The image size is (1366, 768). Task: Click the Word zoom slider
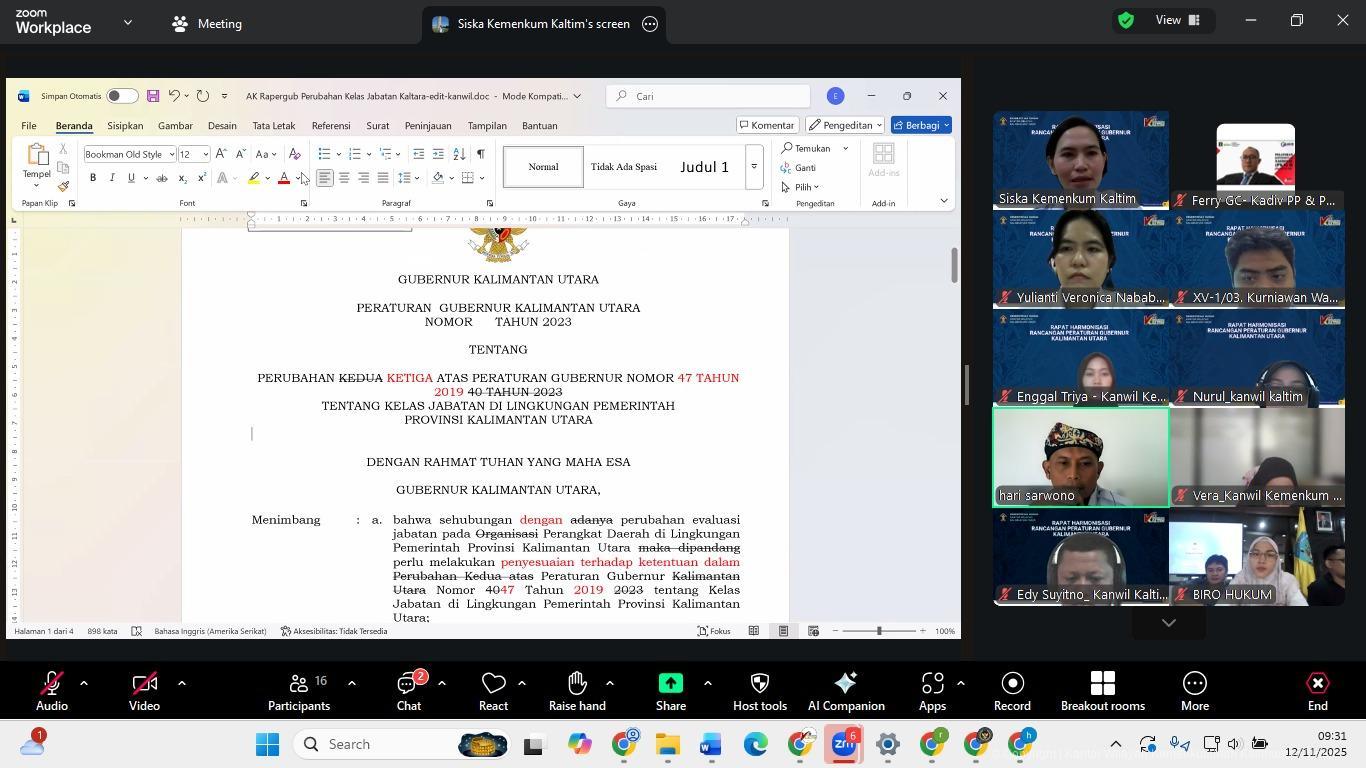[x=879, y=631]
